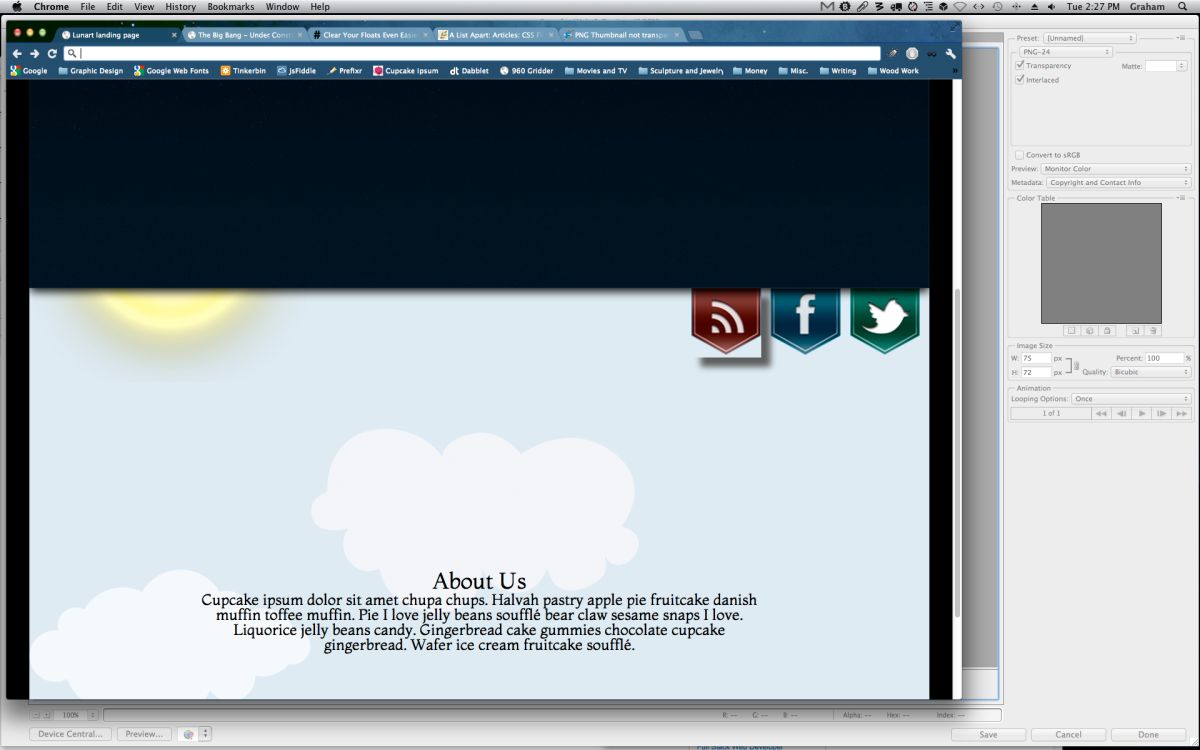1200x750 pixels.
Task: Click the Done button in Save for Web dialog
Action: pos(1148,734)
